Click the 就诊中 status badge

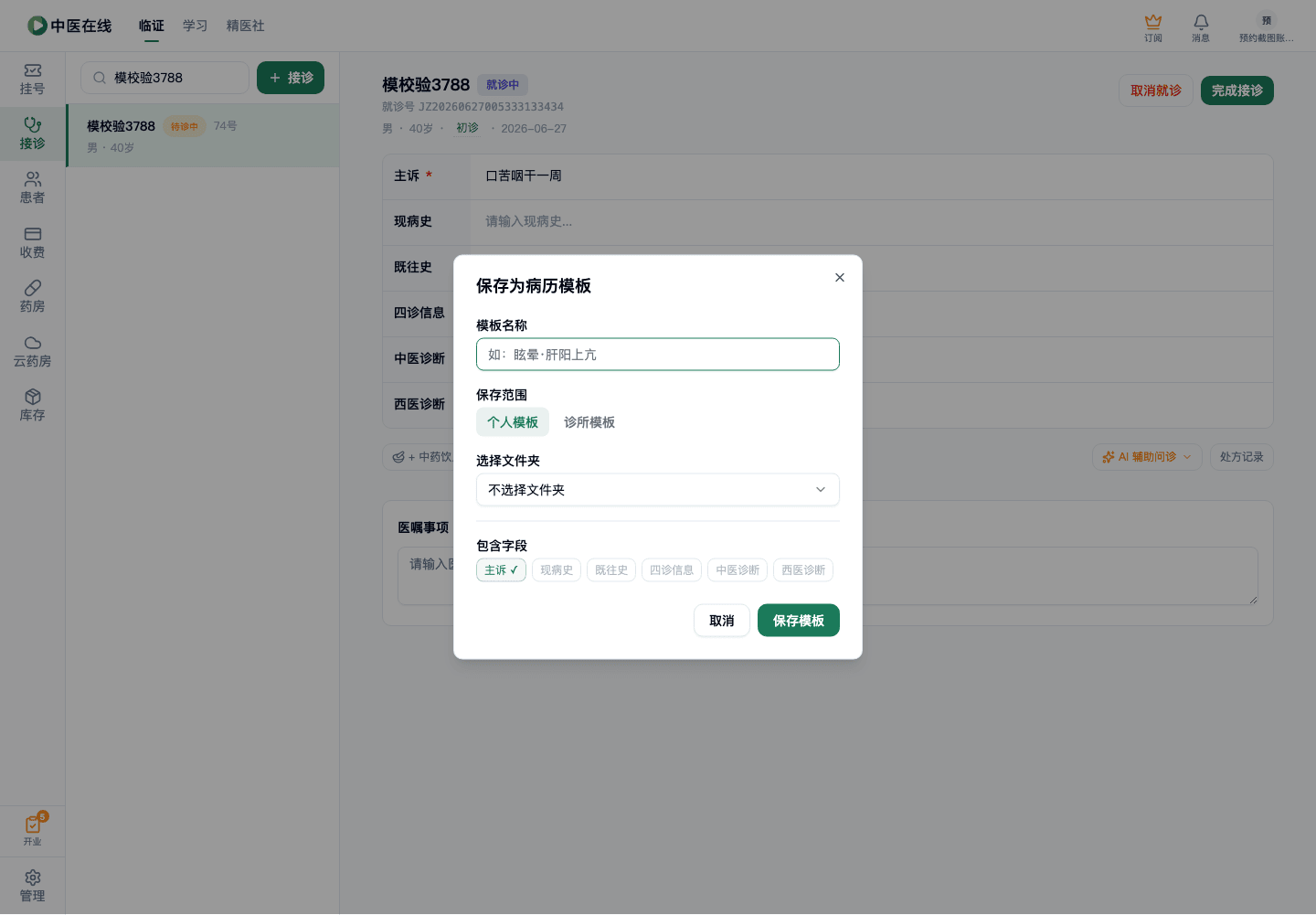[x=503, y=85]
